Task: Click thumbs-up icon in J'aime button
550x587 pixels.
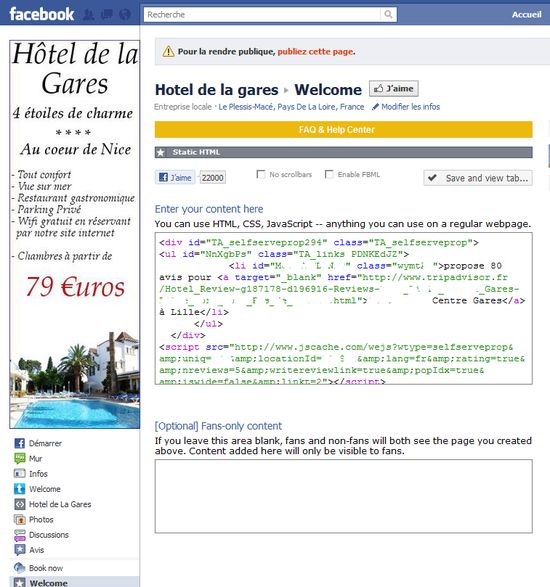Action: [x=378, y=89]
